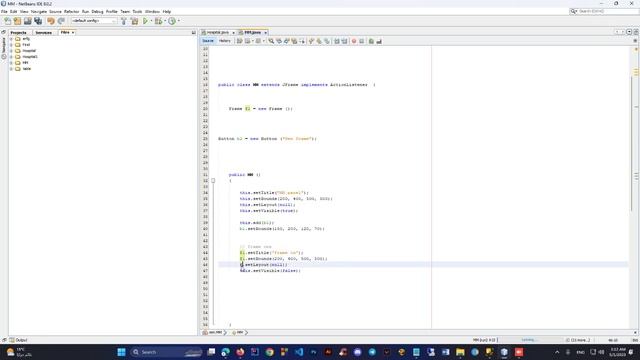
Task: Click the Find Selection magnifier icon
Action: pos(271,41)
